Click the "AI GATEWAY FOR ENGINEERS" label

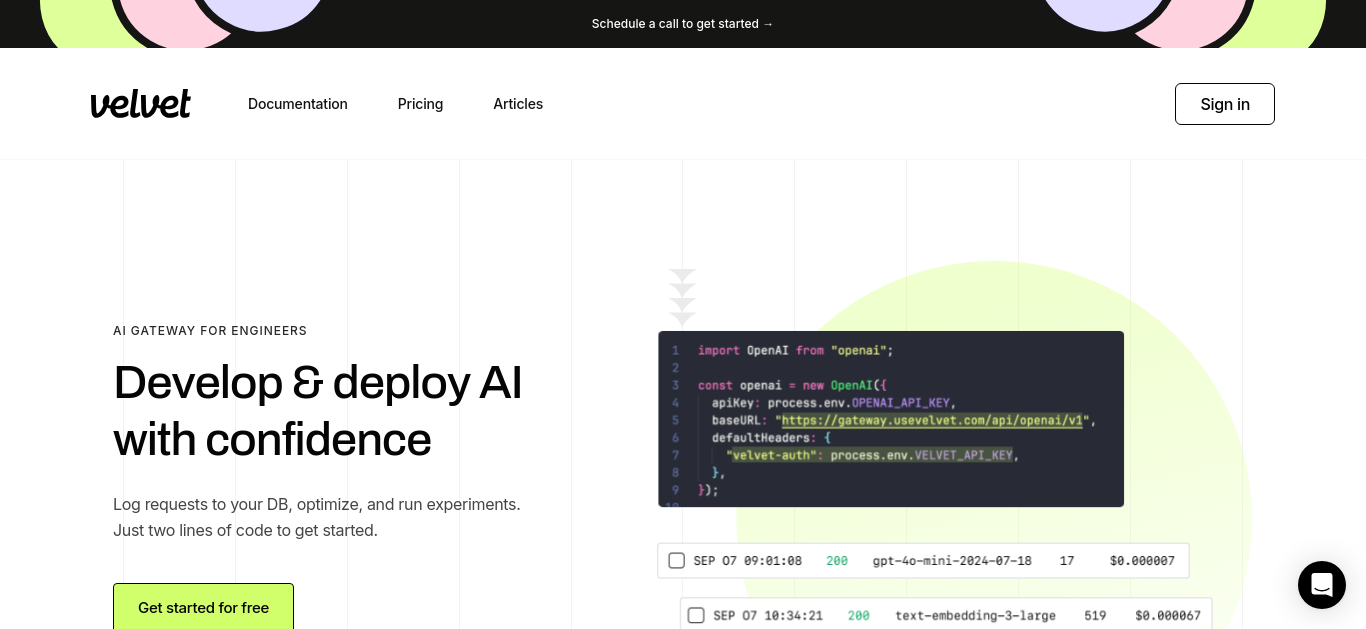click(x=210, y=331)
